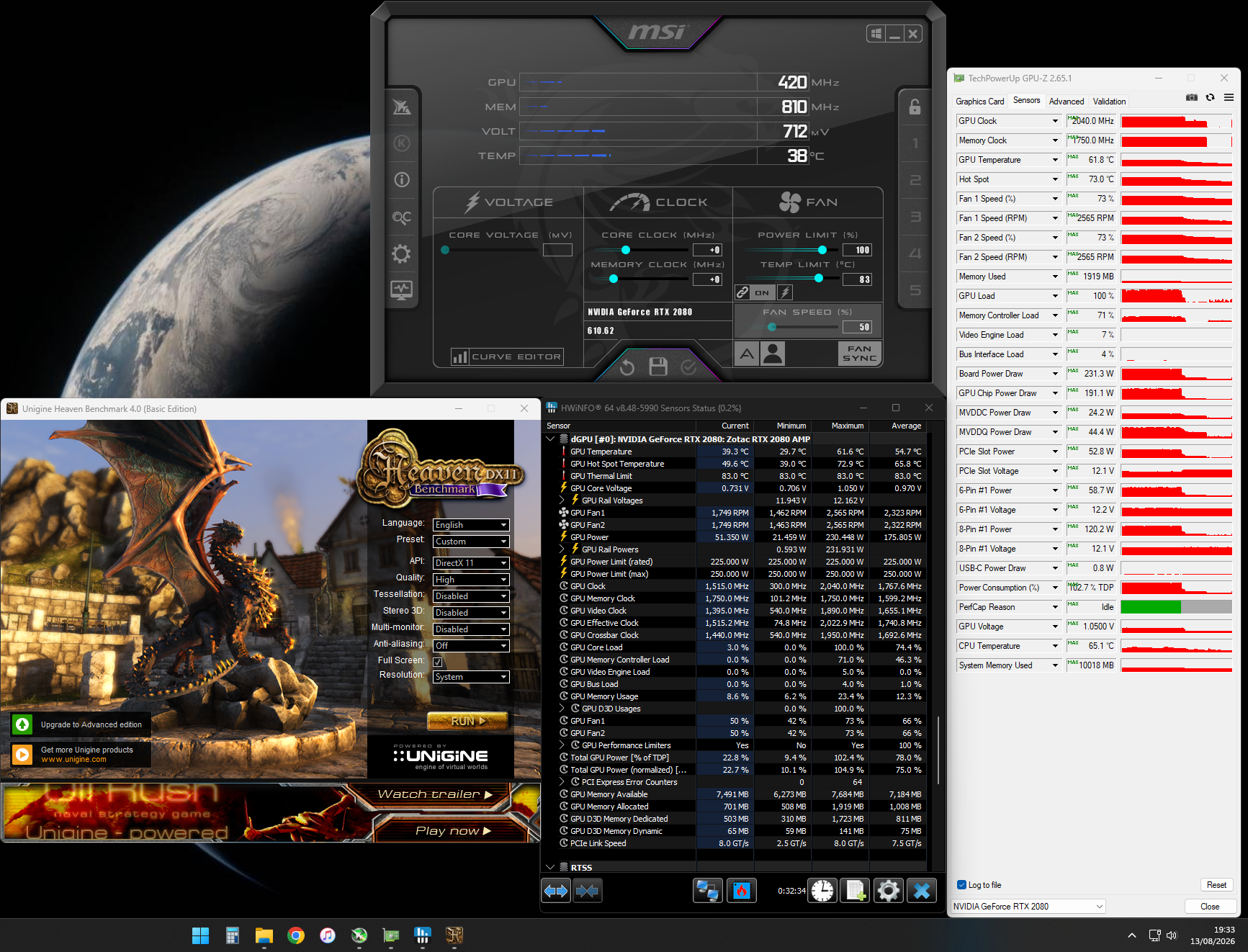Toggle automatic fan speed A button
Viewport: 1248px width, 952px height.
click(x=747, y=354)
